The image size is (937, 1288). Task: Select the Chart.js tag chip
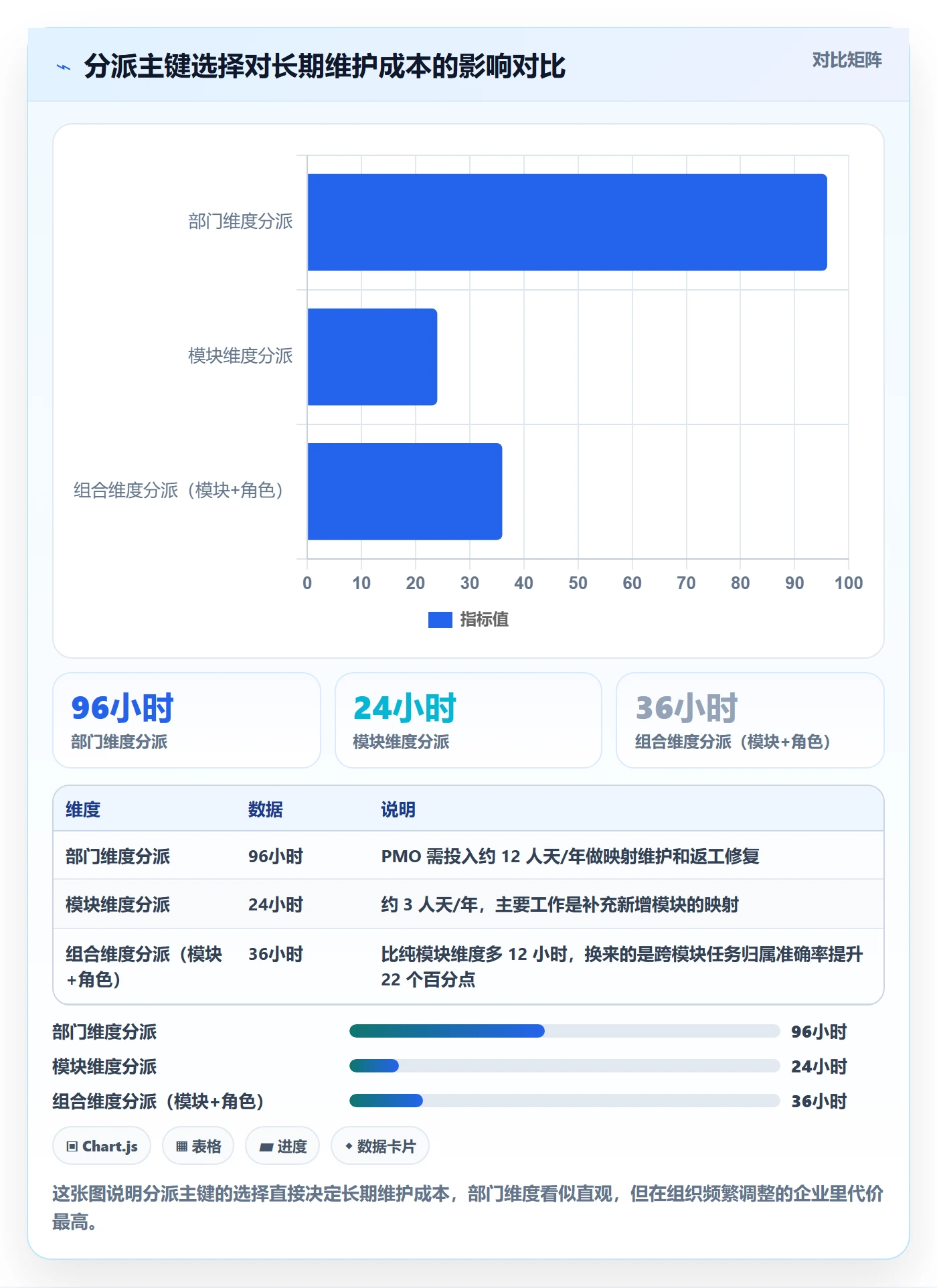(102, 1146)
